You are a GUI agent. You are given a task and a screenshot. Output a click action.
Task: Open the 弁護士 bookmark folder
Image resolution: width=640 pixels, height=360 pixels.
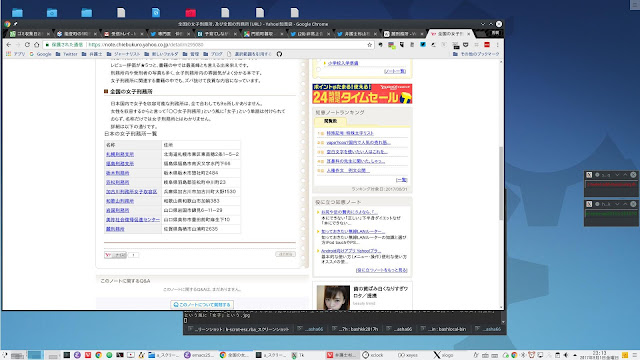(92, 54)
